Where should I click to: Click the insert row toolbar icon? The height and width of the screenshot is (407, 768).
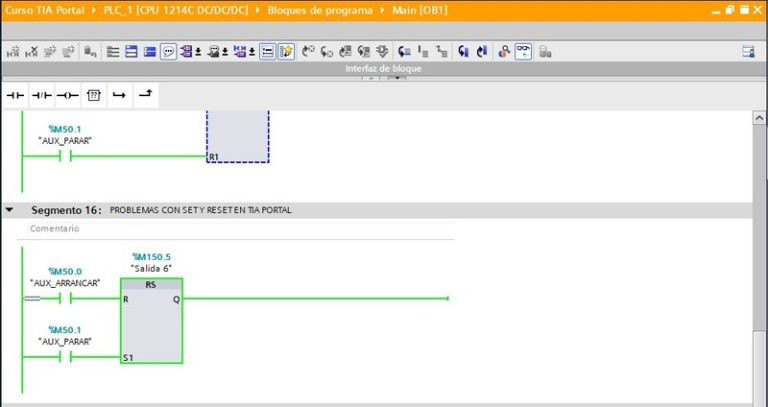tap(50, 51)
